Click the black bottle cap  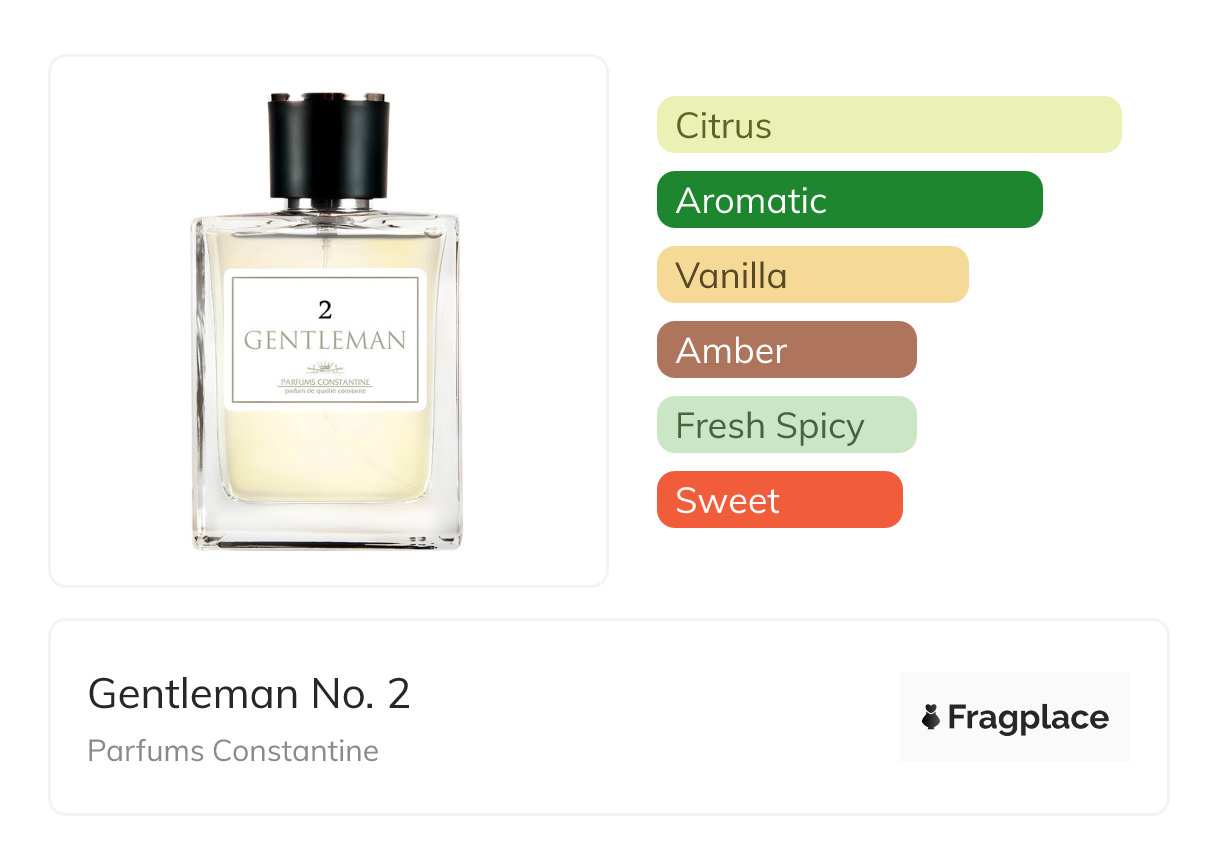(x=329, y=146)
